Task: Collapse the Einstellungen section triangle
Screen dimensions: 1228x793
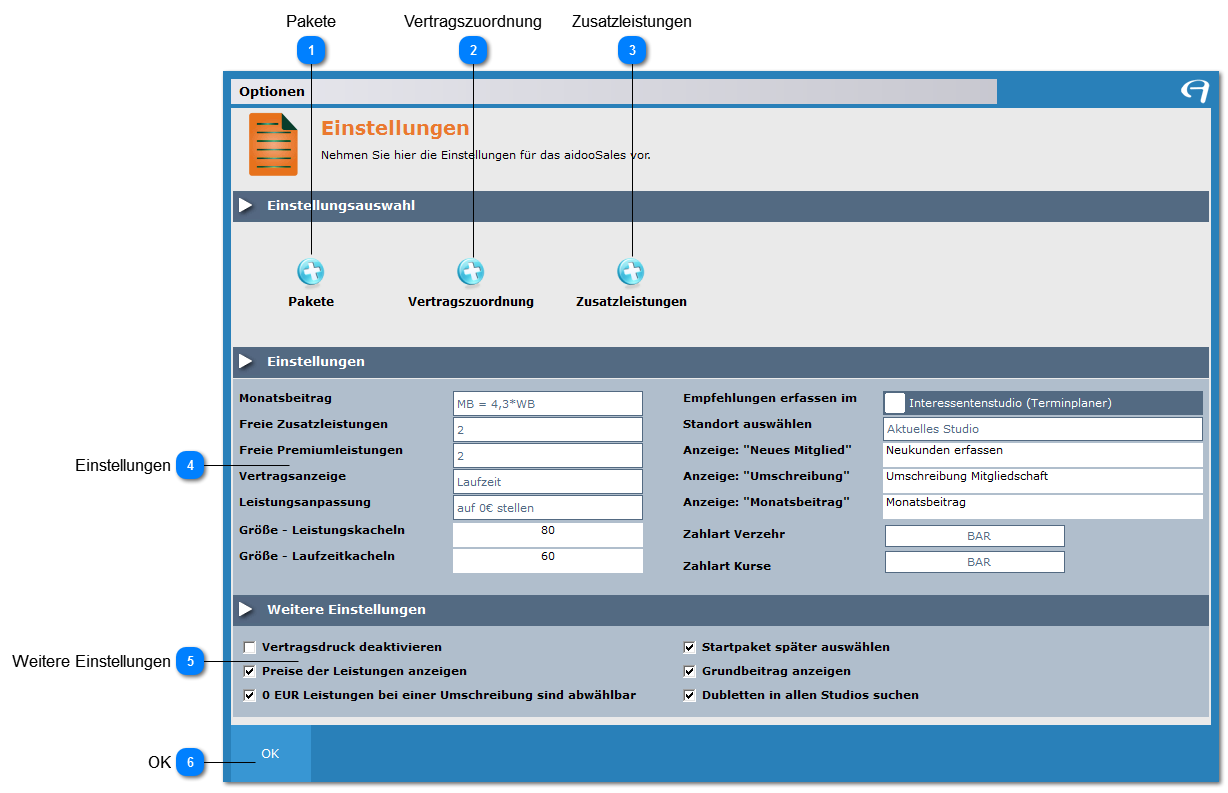Action: click(x=246, y=361)
